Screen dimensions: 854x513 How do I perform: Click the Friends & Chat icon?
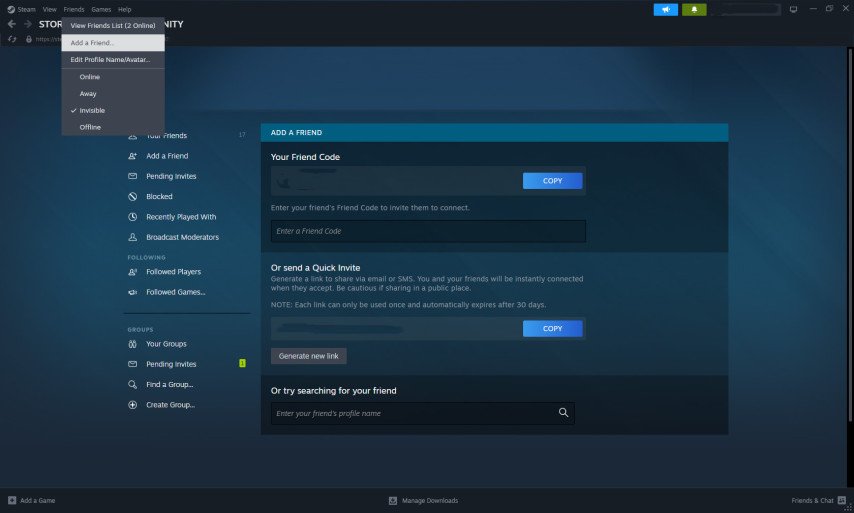tap(841, 500)
